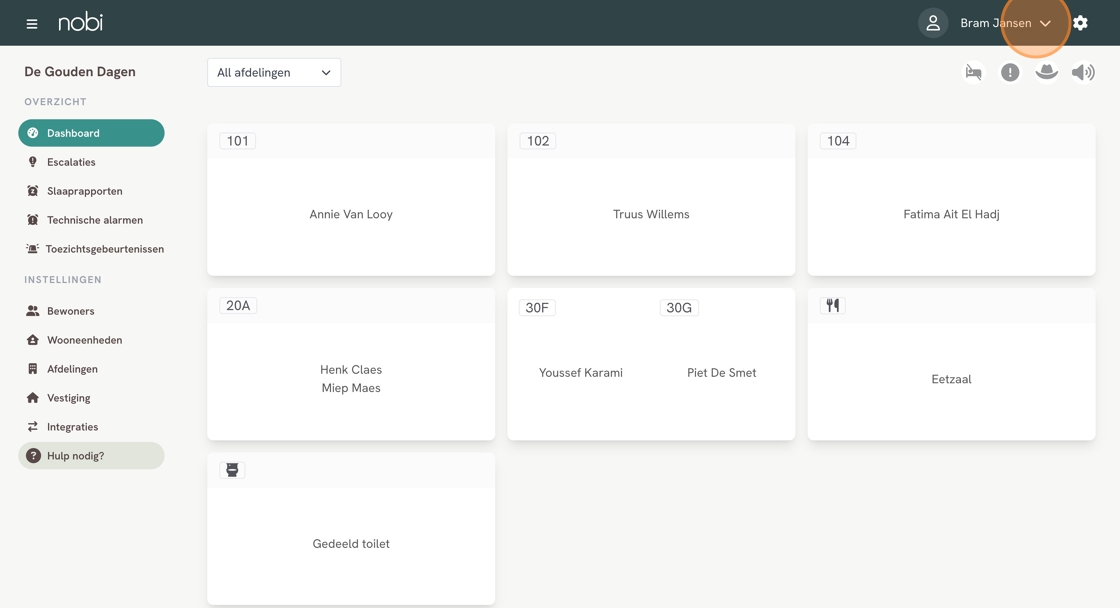The height and width of the screenshot is (608, 1120).
Task: Open the All afdelingen dropdown
Action: click(273, 72)
